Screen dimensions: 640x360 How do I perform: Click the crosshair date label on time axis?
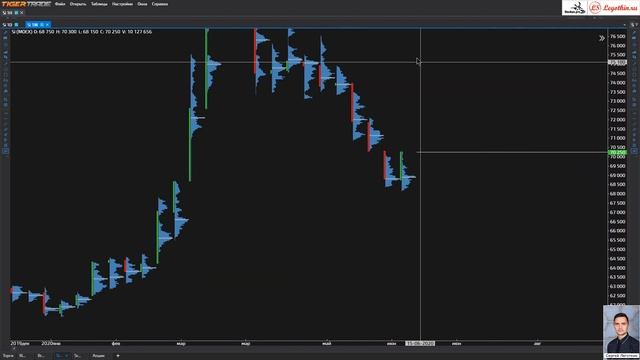click(x=420, y=344)
